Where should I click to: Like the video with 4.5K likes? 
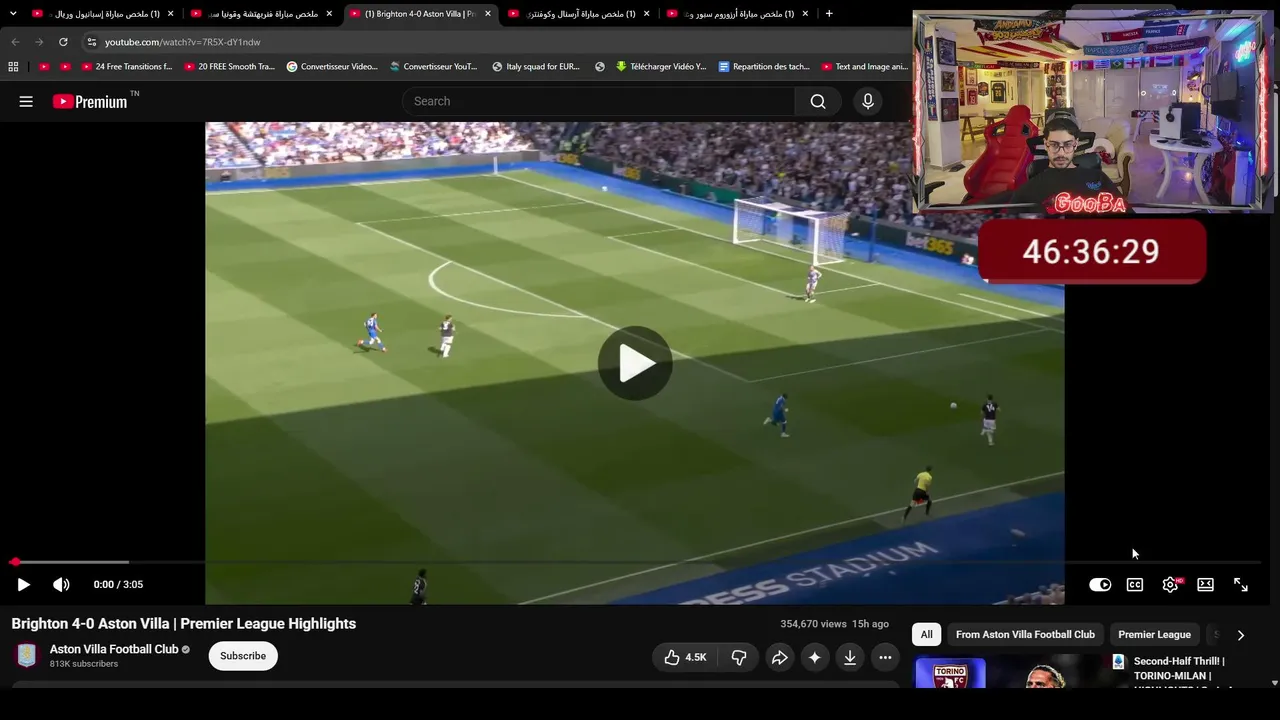click(x=685, y=657)
